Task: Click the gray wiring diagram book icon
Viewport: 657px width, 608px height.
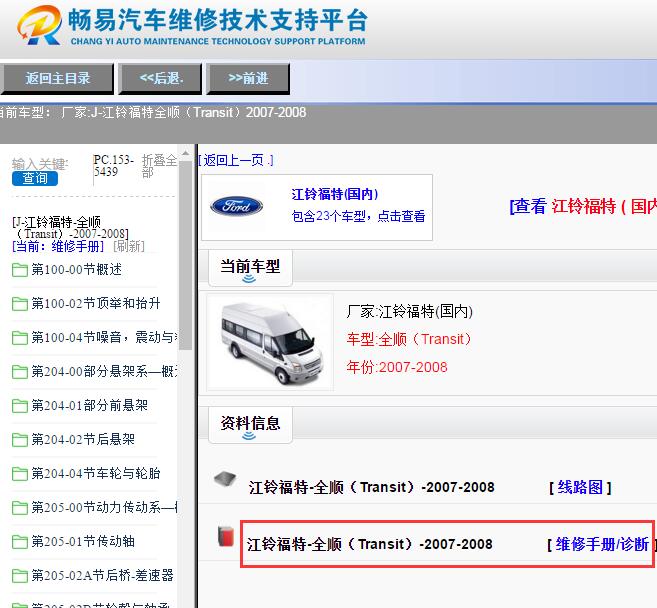Action: 225,479
